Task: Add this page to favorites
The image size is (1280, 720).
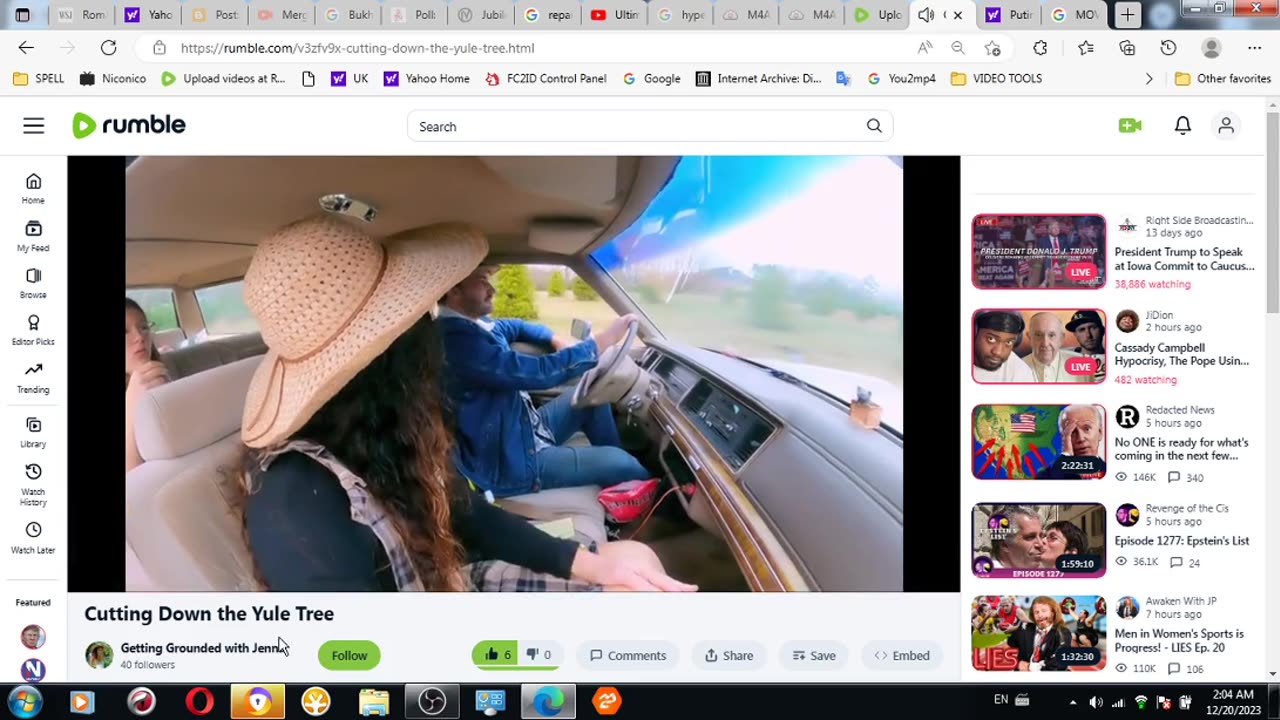Action: [x=992, y=48]
